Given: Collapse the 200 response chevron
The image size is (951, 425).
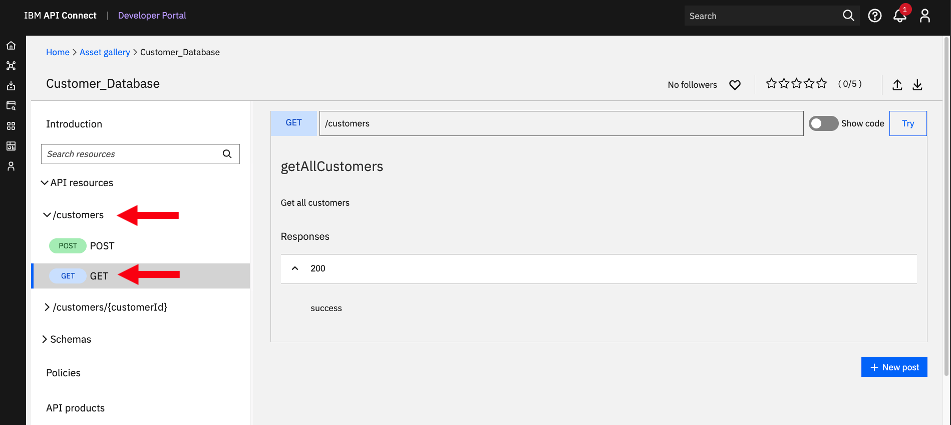Looking at the screenshot, I should 295,268.
